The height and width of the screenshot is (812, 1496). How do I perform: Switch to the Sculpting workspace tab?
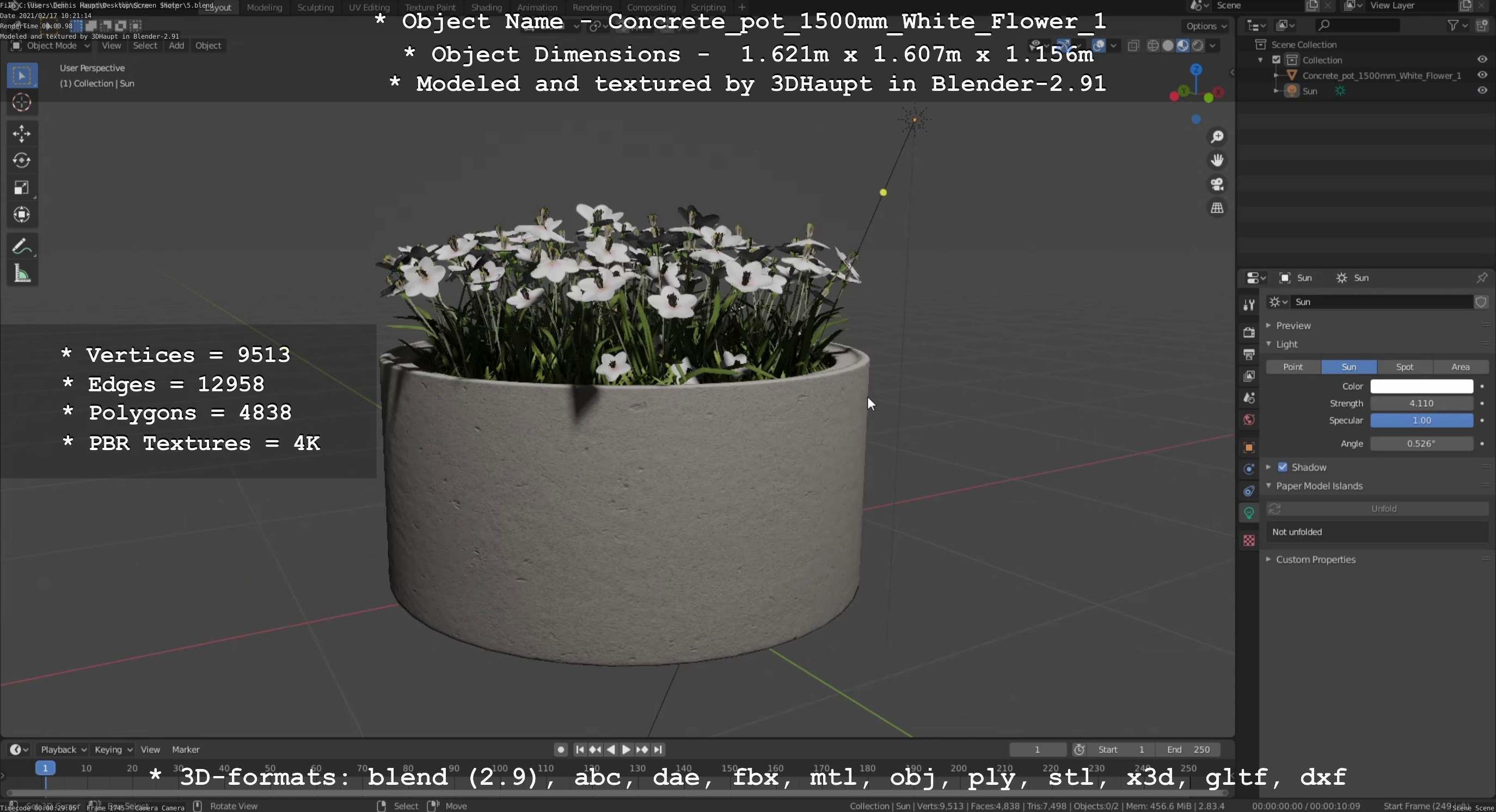click(x=315, y=7)
